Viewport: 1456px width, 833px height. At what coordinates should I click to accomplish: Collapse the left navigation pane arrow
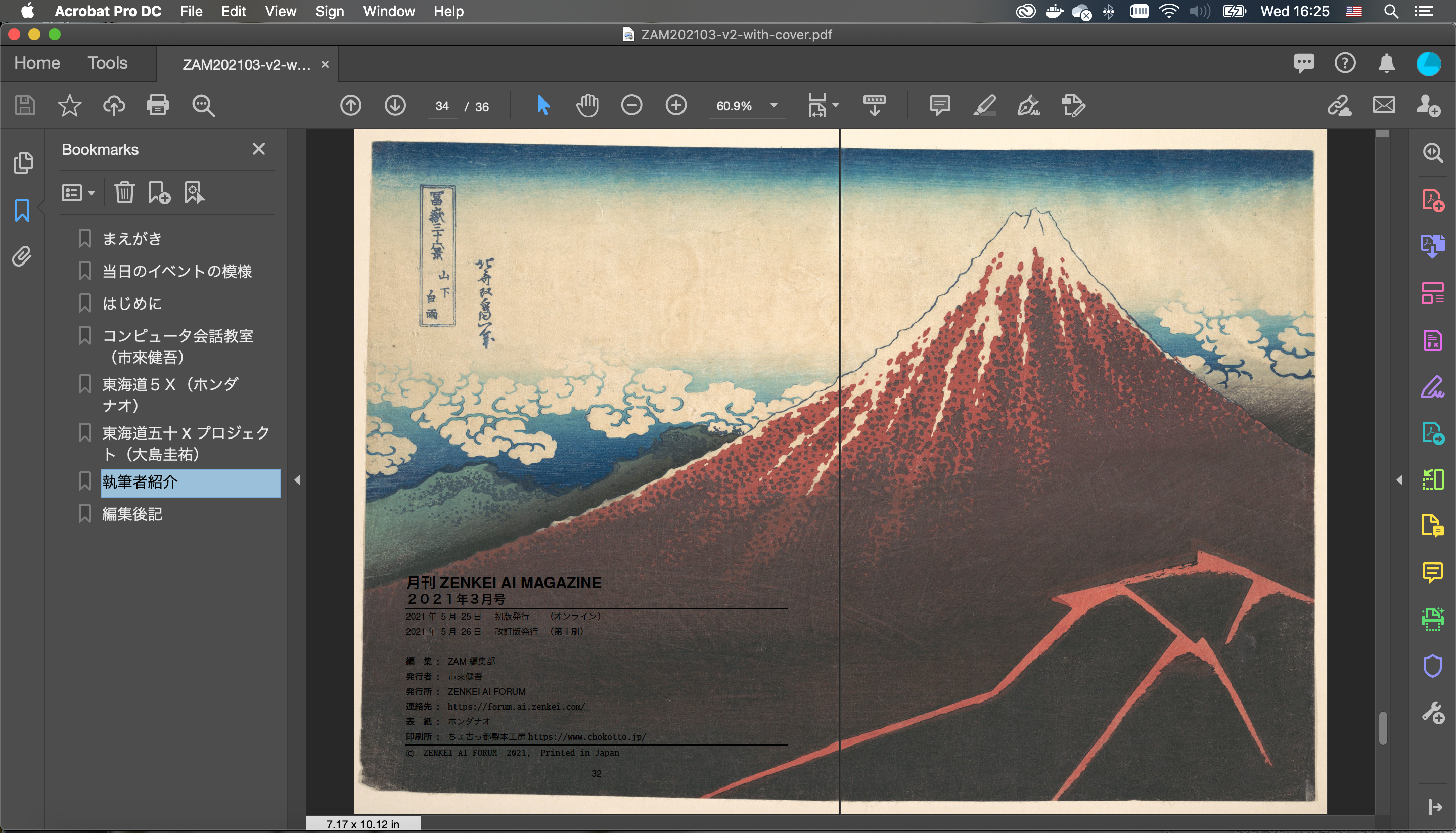[297, 480]
